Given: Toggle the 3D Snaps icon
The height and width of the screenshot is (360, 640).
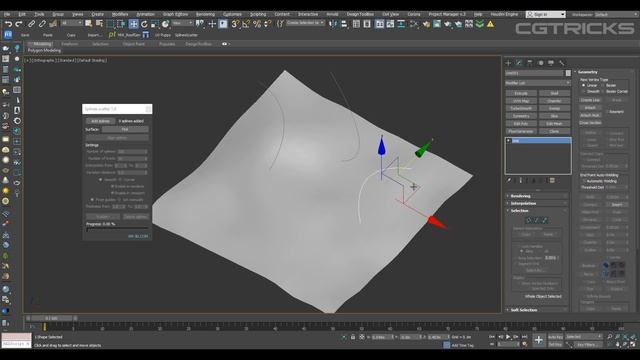Looking at the screenshot, I should point(235,24).
